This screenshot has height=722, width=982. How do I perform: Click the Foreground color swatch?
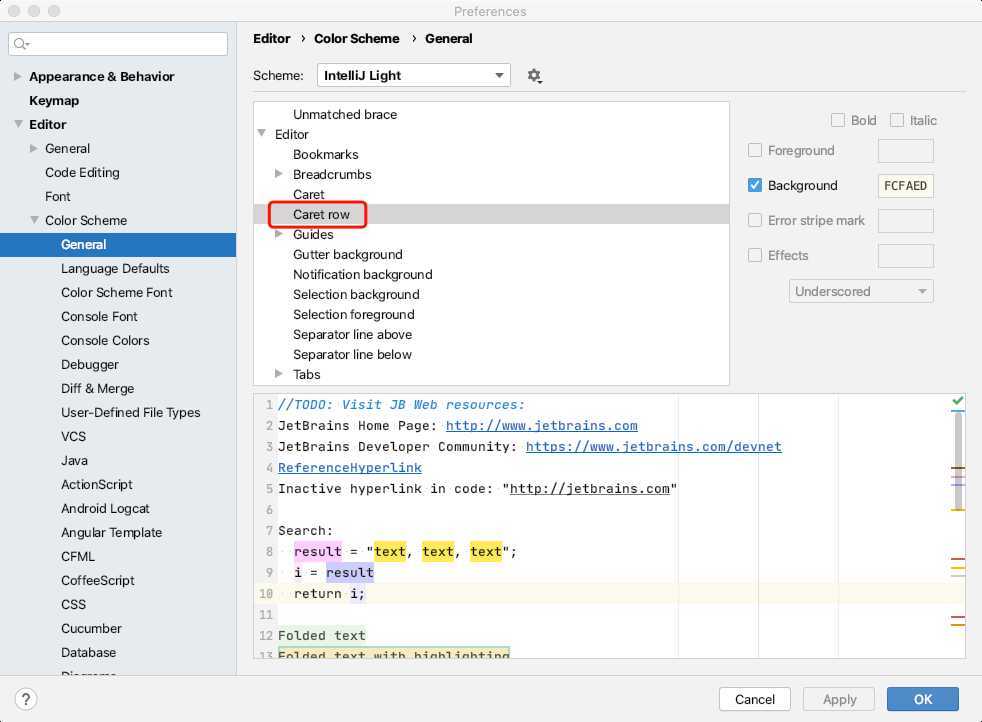[906, 151]
